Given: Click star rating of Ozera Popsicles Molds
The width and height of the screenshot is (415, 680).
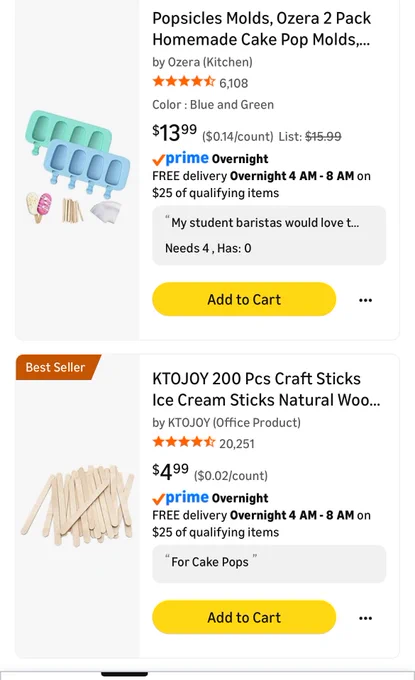Looking at the screenshot, I should click(184, 82).
